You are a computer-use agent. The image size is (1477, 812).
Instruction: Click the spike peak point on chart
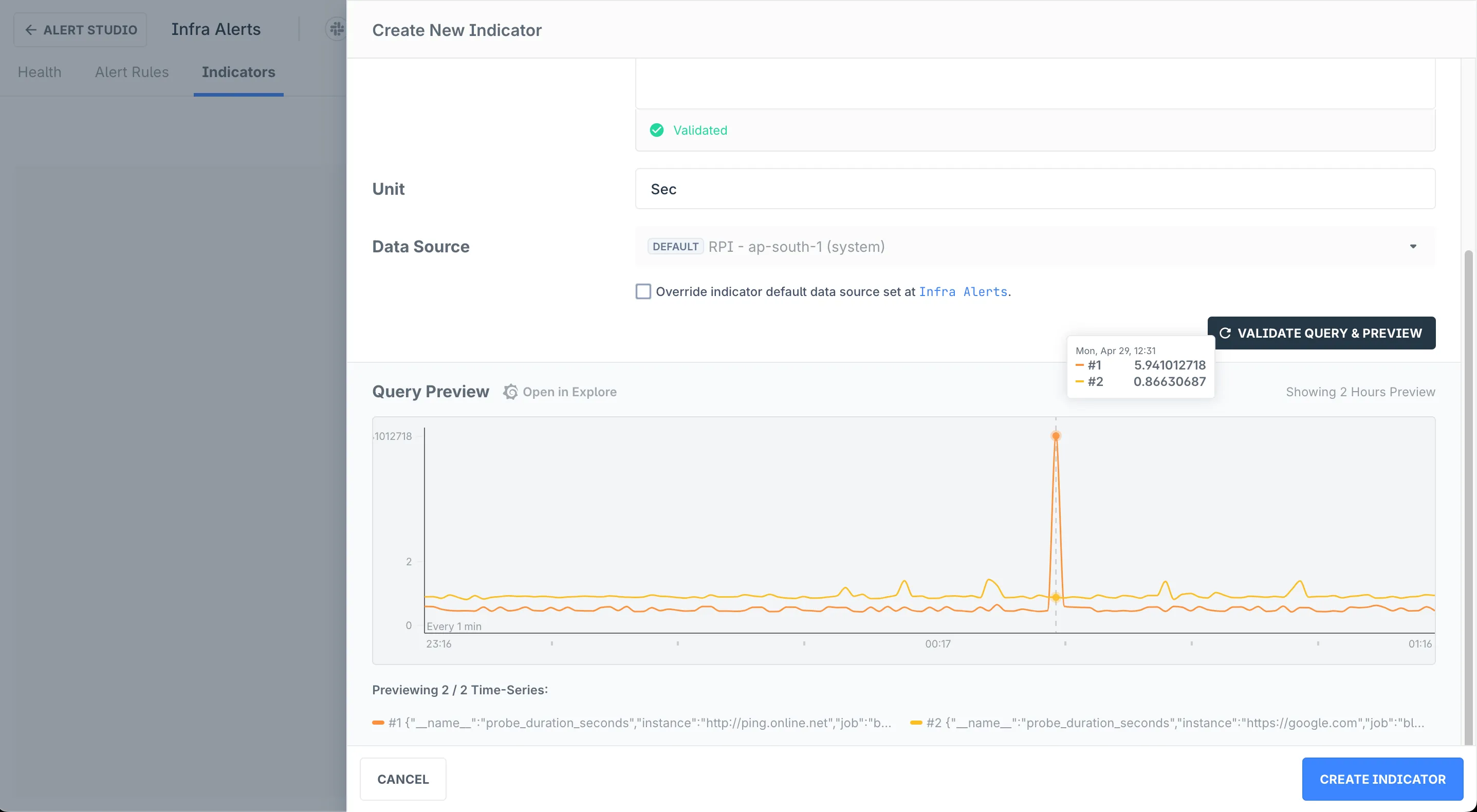1056,436
